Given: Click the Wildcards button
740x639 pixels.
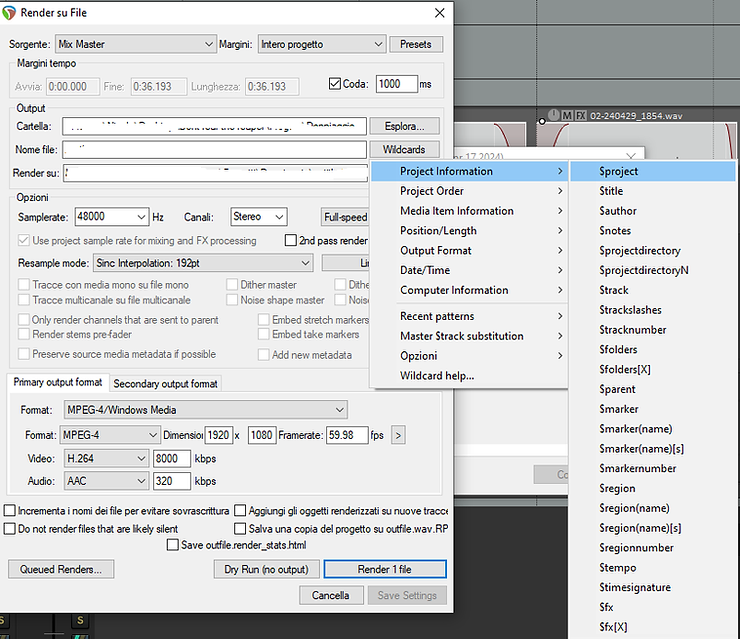Looking at the screenshot, I should [x=404, y=149].
